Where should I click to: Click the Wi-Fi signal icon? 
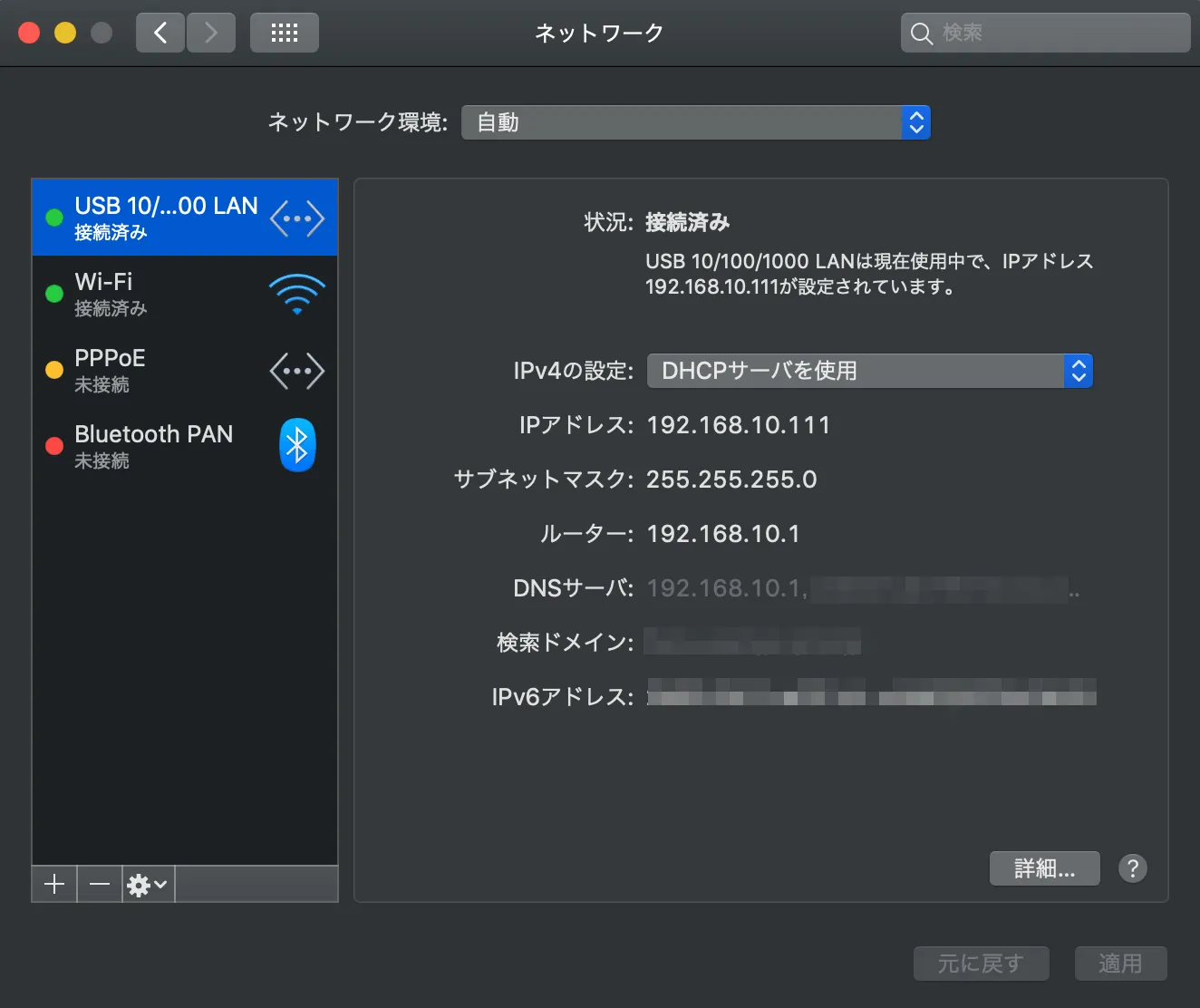297,294
